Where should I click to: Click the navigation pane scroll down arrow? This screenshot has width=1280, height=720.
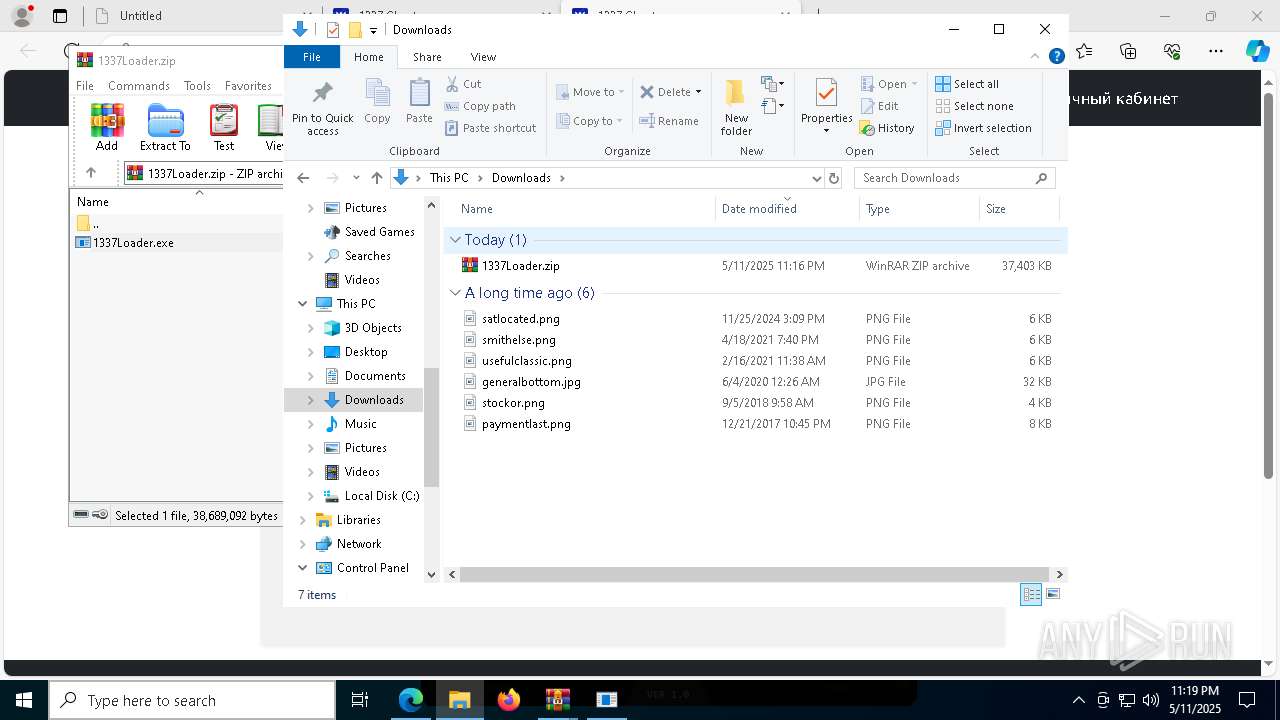(x=432, y=575)
